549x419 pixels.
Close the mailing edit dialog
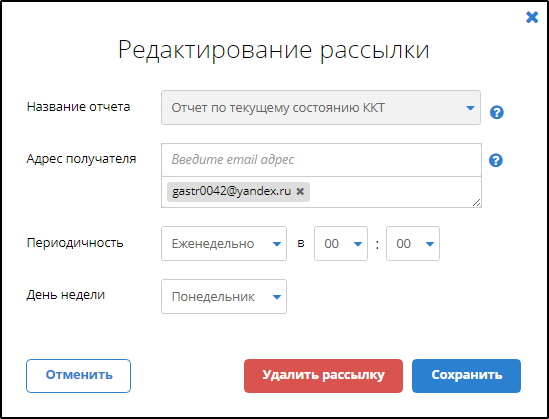click(532, 17)
